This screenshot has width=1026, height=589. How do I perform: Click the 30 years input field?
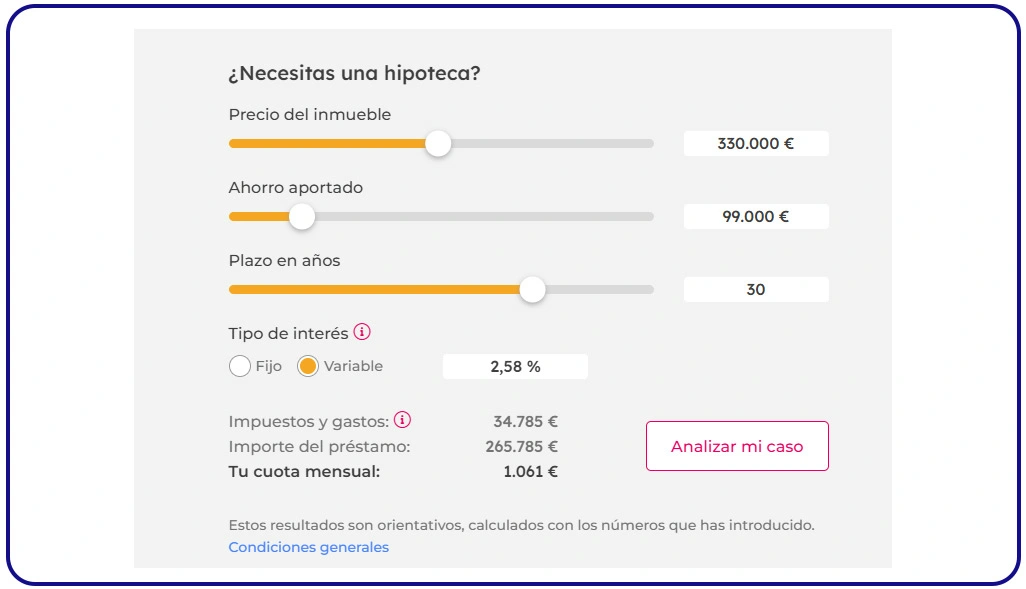(755, 289)
